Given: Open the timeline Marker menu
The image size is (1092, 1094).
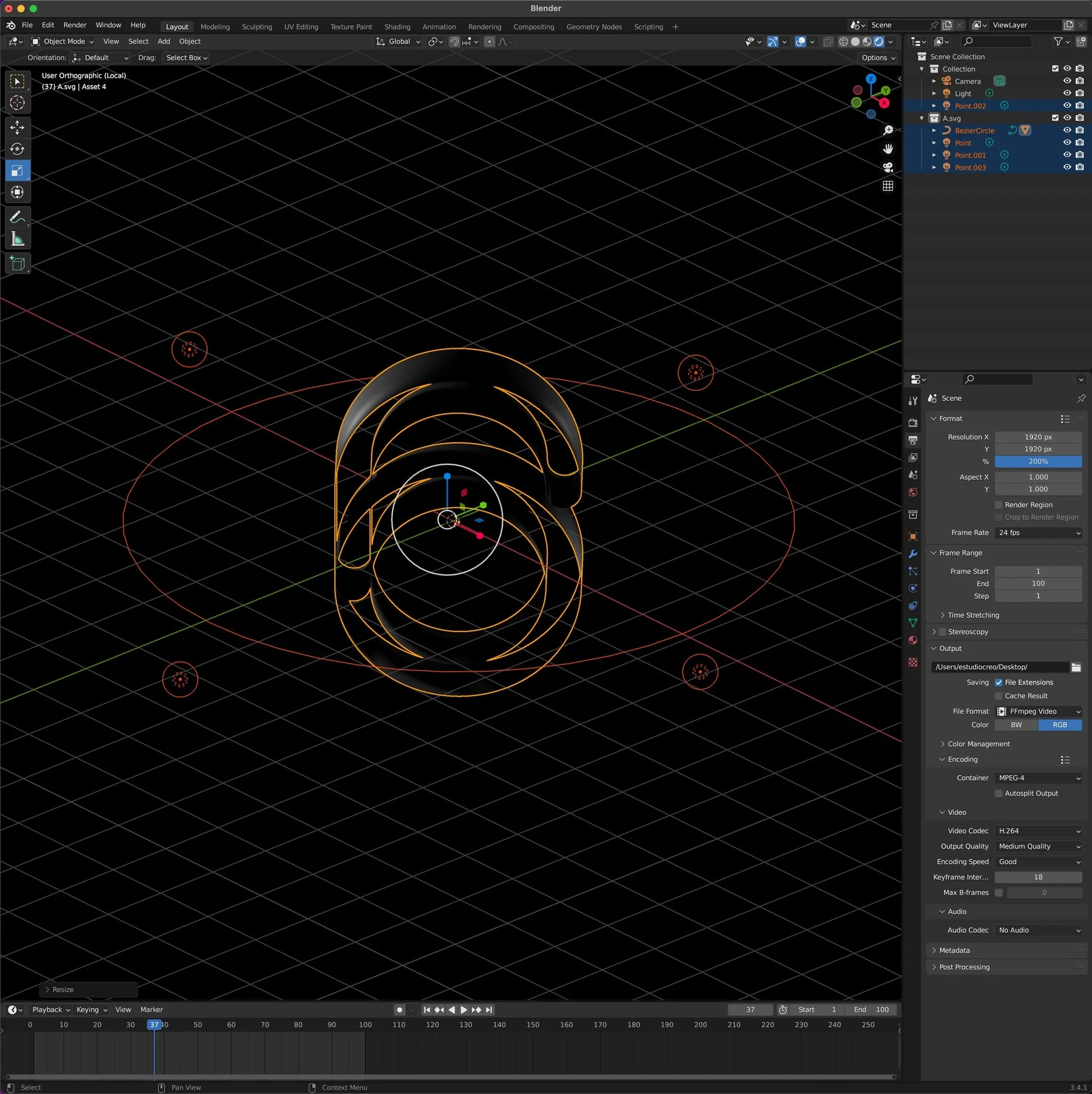Looking at the screenshot, I should tap(152, 1010).
